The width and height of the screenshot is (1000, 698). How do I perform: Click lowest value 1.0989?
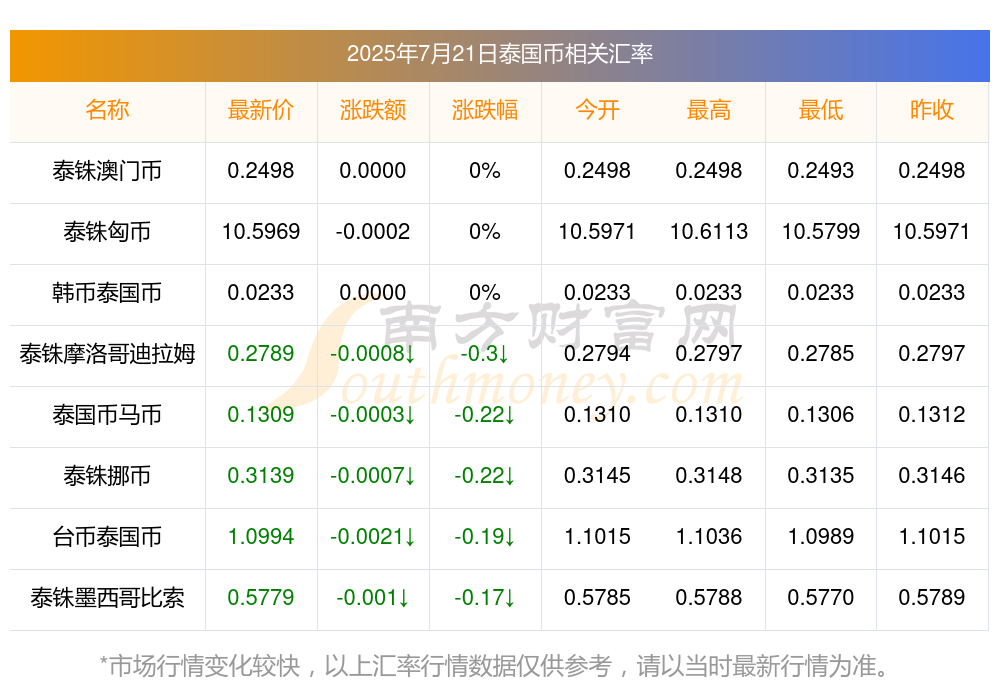point(821,537)
